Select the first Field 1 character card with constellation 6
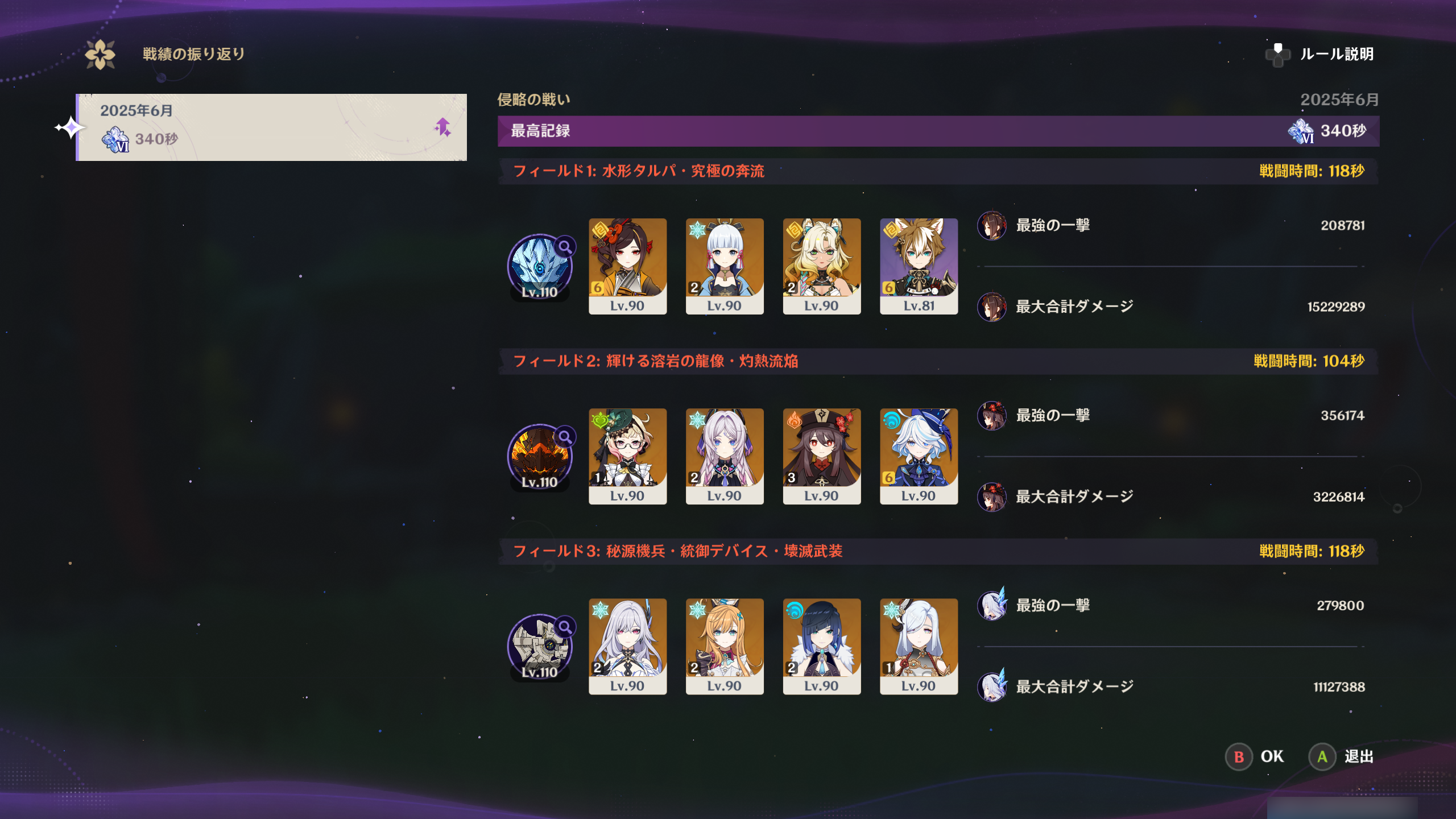1456x819 pixels. coord(627,266)
